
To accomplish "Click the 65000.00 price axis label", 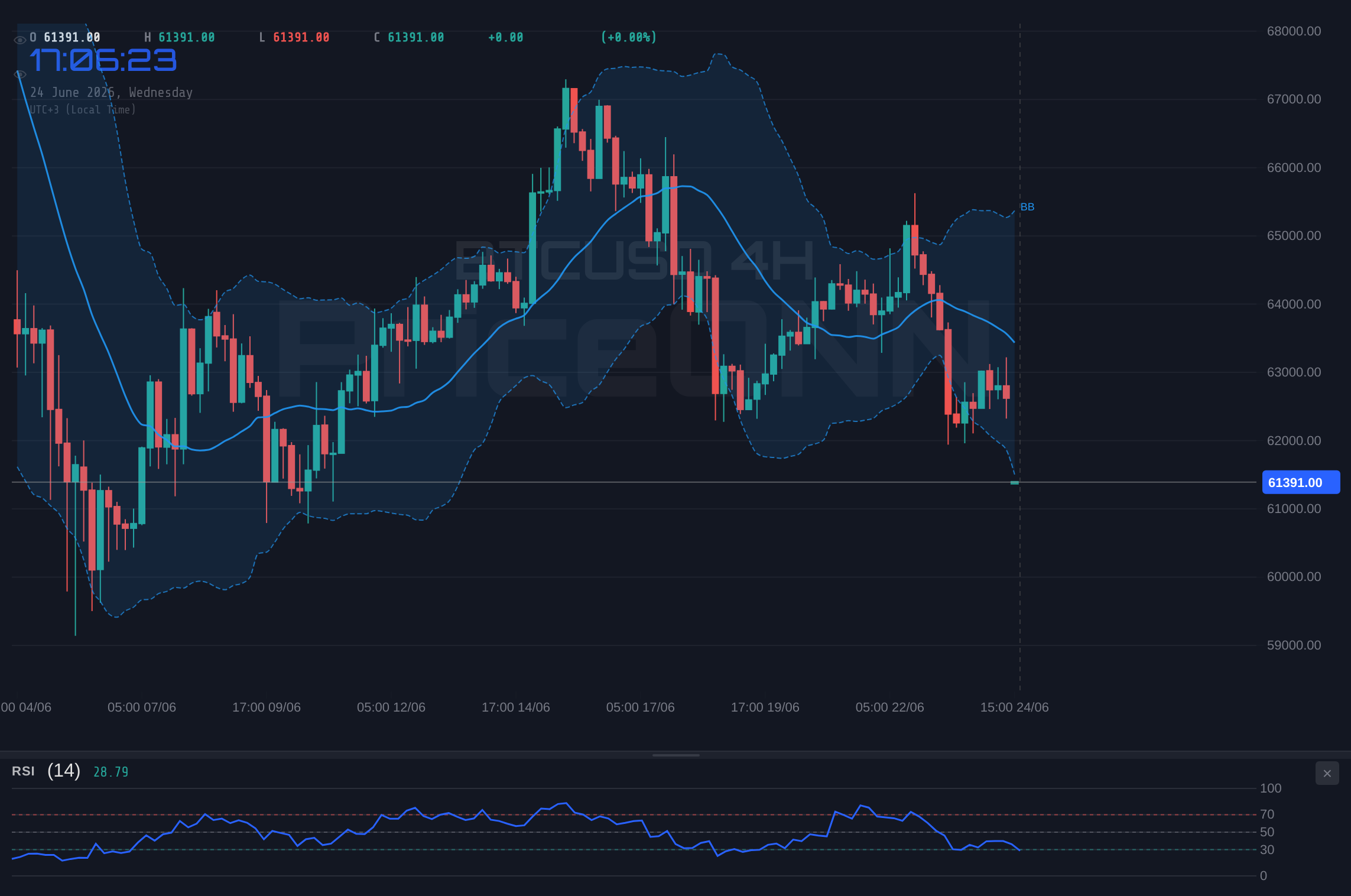I will click(x=1294, y=236).
